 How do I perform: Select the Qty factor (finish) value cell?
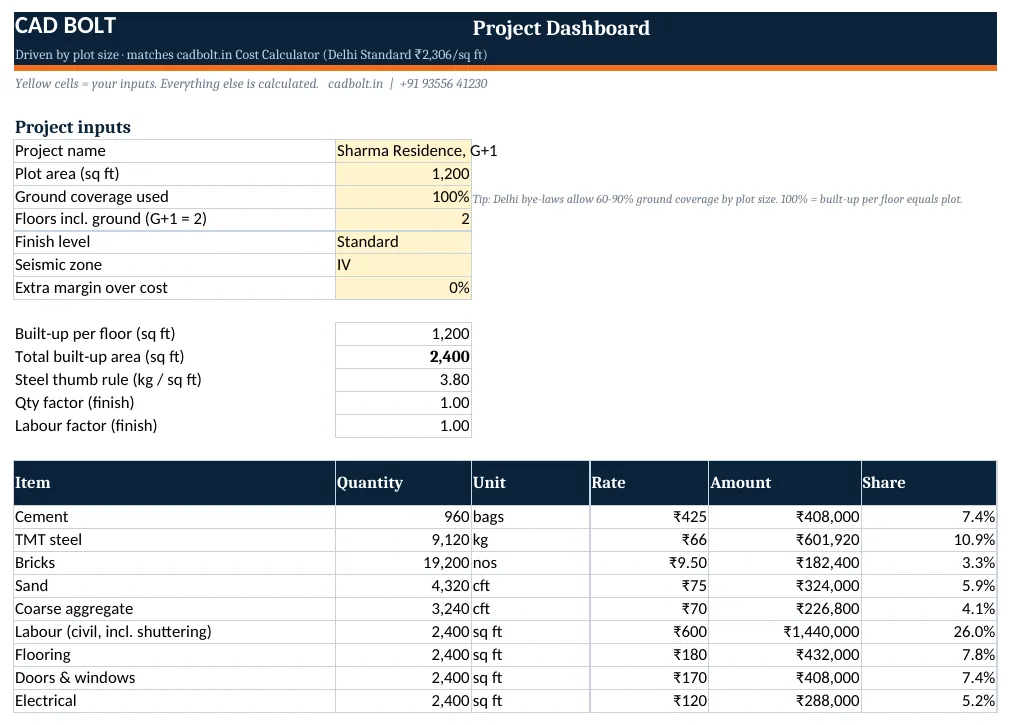(403, 403)
